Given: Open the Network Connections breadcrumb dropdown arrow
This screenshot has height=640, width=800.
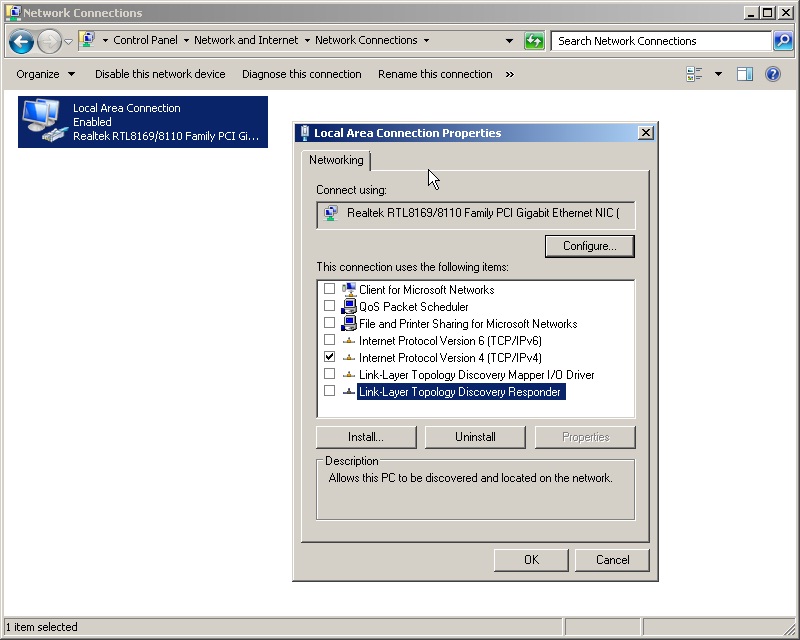Looking at the screenshot, I should click(x=307, y=40).
